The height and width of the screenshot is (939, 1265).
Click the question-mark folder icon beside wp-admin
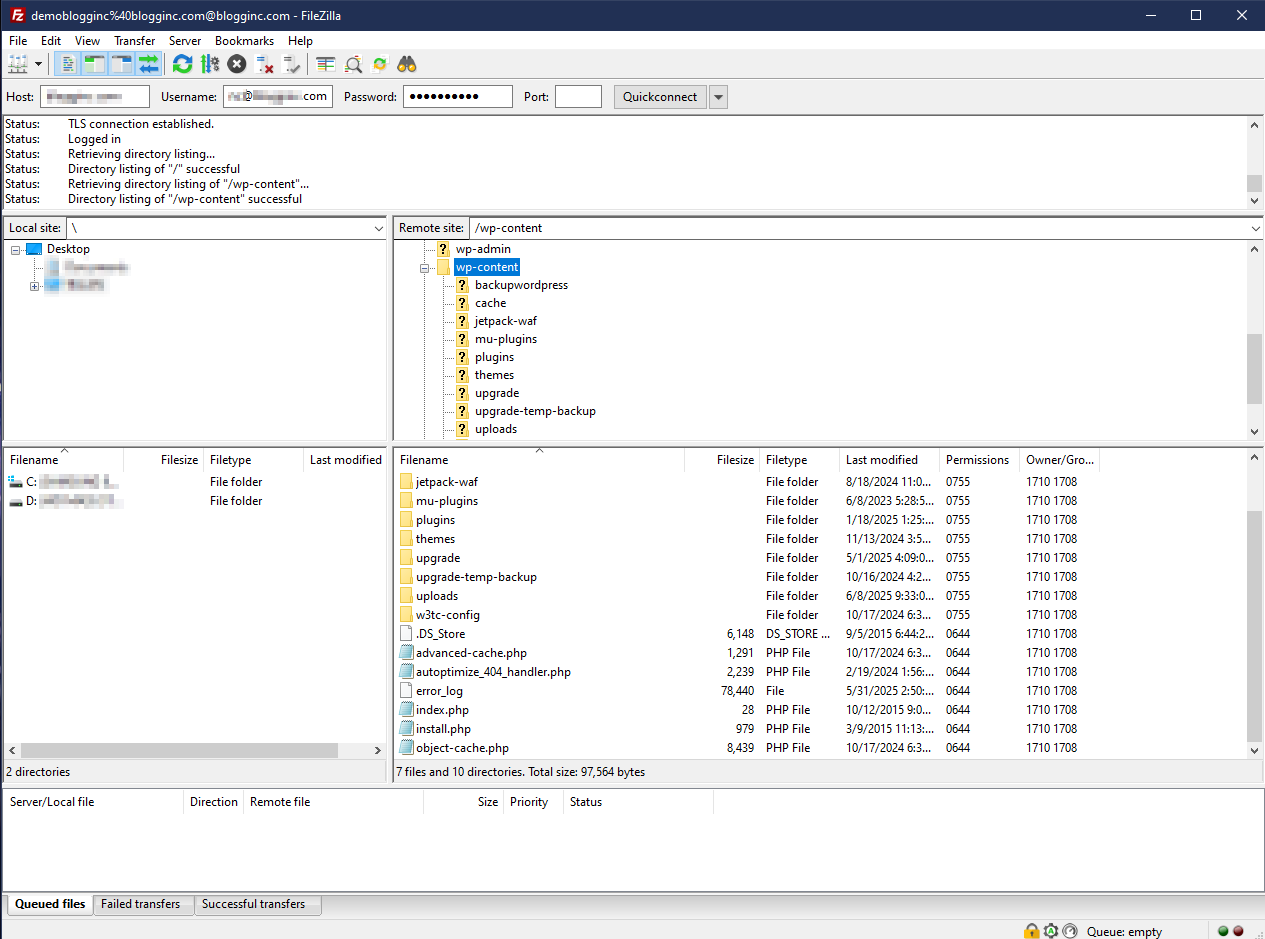[x=443, y=249]
